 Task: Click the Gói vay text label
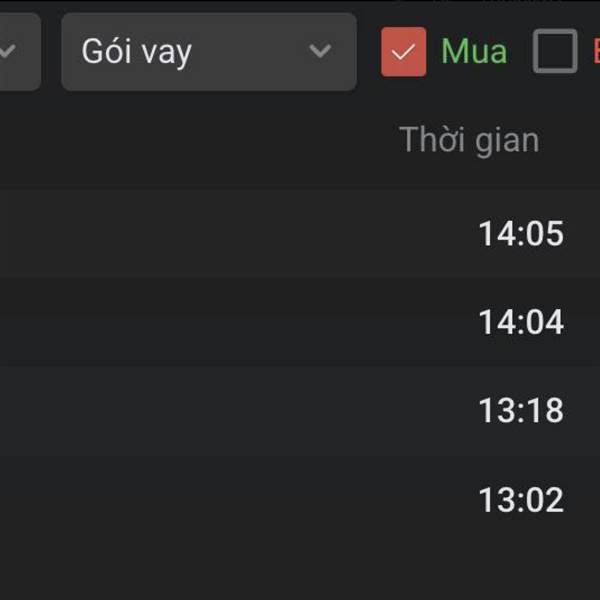point(136,52)
